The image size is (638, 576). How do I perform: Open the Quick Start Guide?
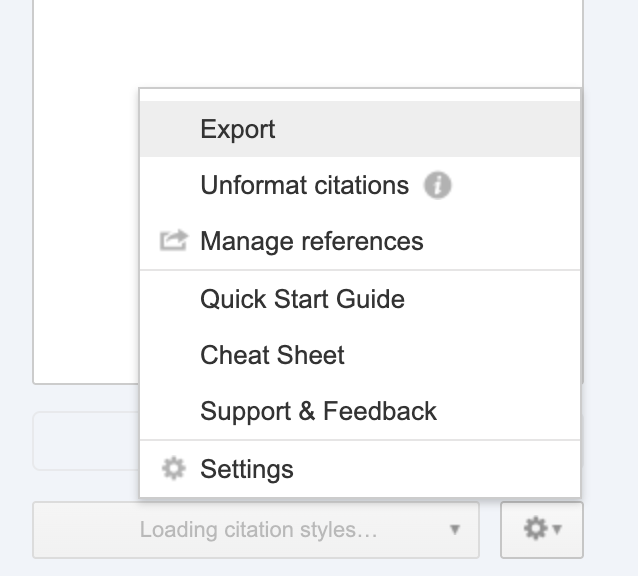(302, 299)
